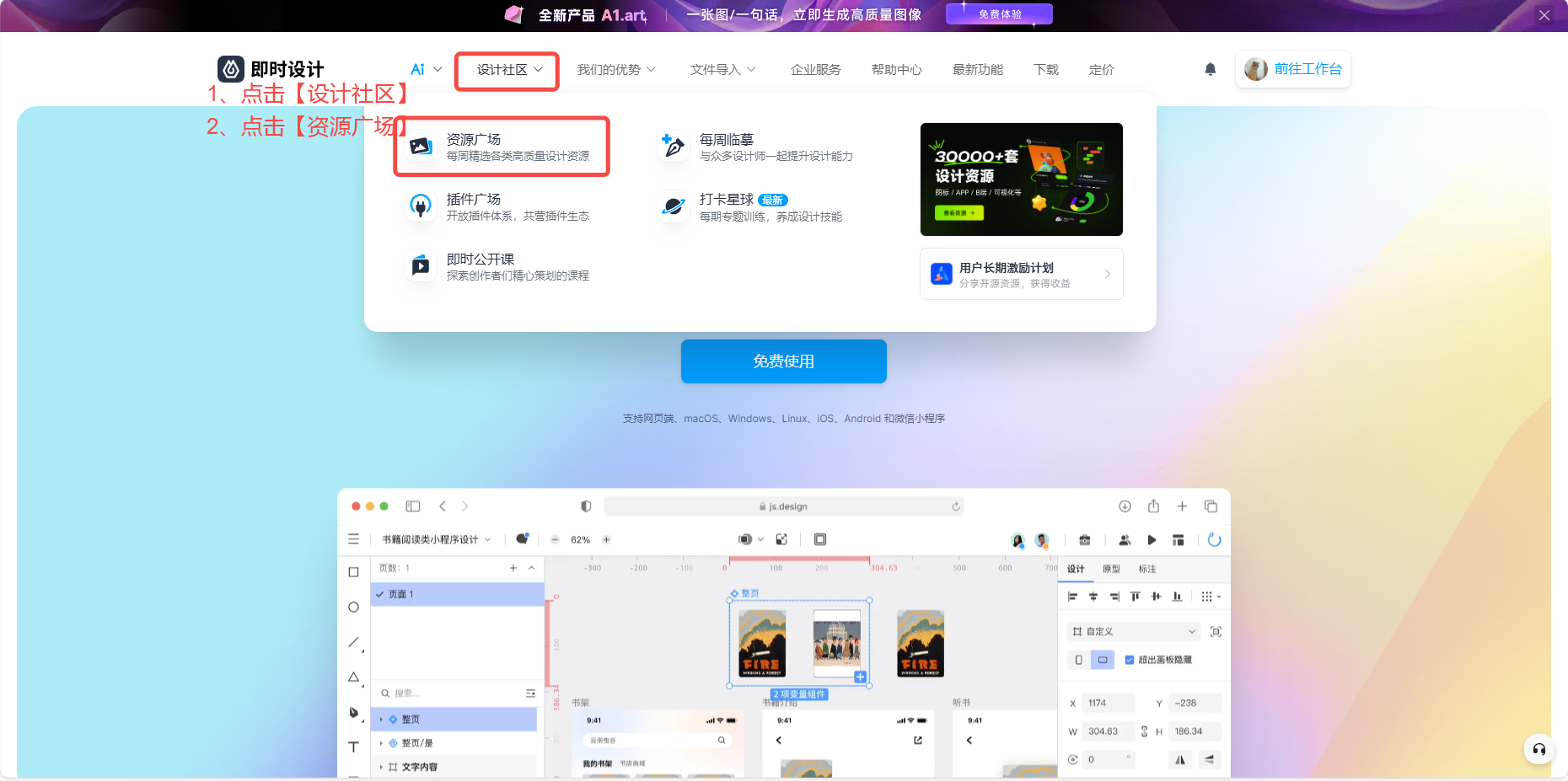Close the top promotional banner
This screenshot has height=781, width=1568.
click(1544, 15)
